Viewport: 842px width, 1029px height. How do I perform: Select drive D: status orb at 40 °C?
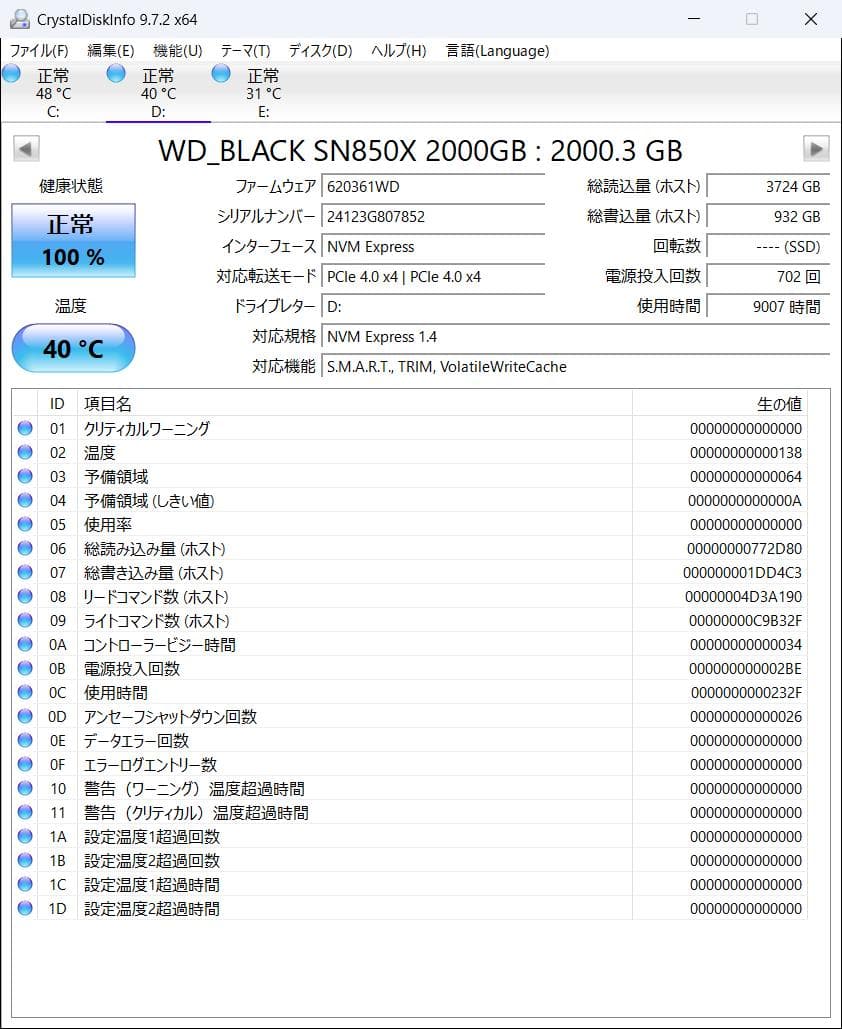(116, 74)
